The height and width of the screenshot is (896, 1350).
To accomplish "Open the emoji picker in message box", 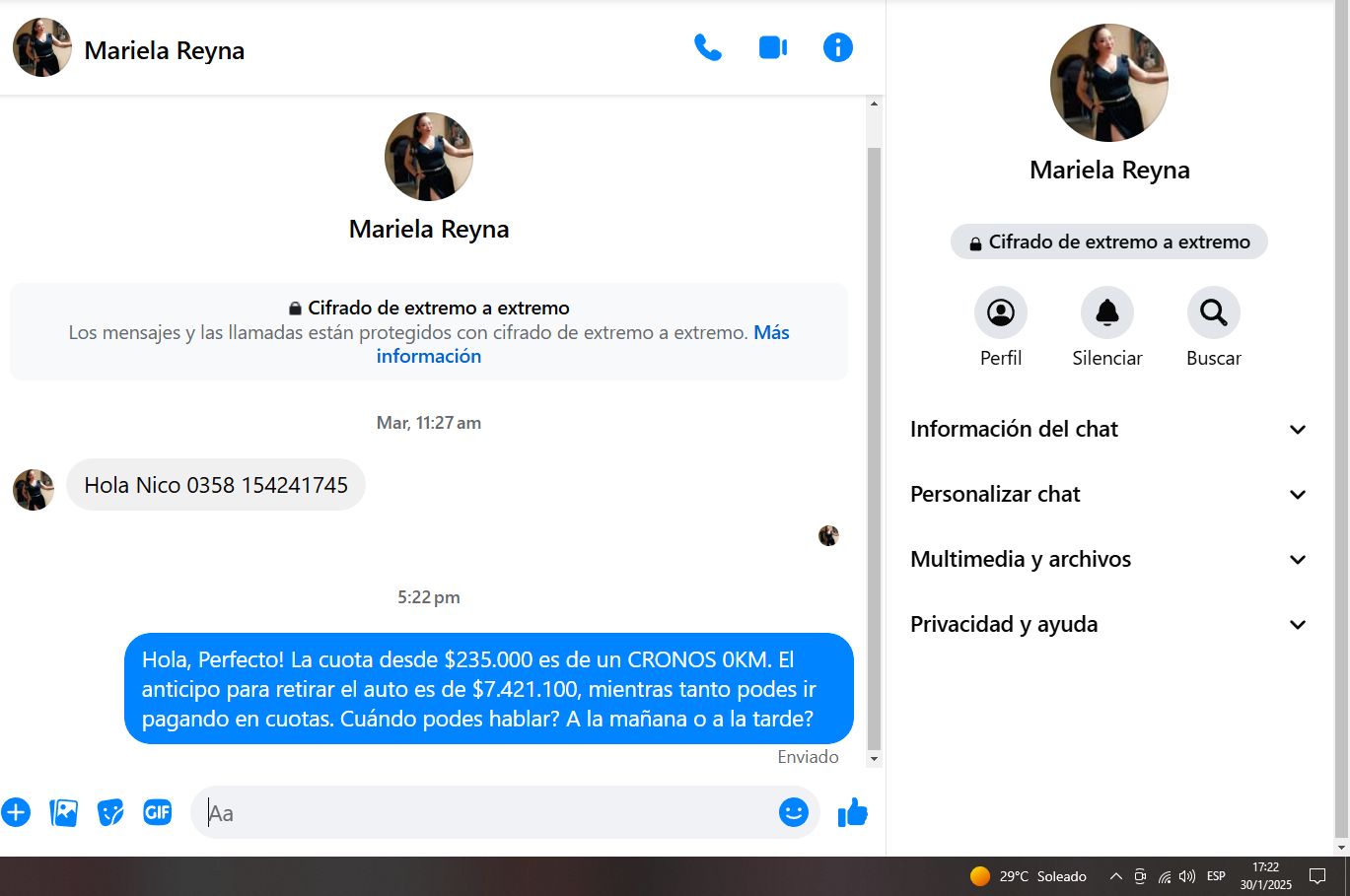I will click(794, 812).
